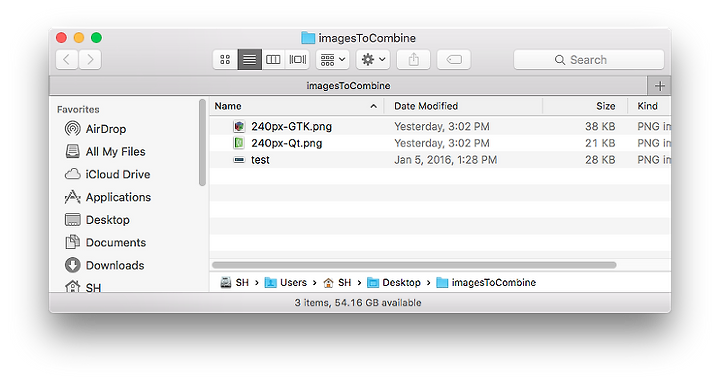Screen dimensions: 720x383
Task: Click the 21 KB size cell
Action: pos(600,143)
